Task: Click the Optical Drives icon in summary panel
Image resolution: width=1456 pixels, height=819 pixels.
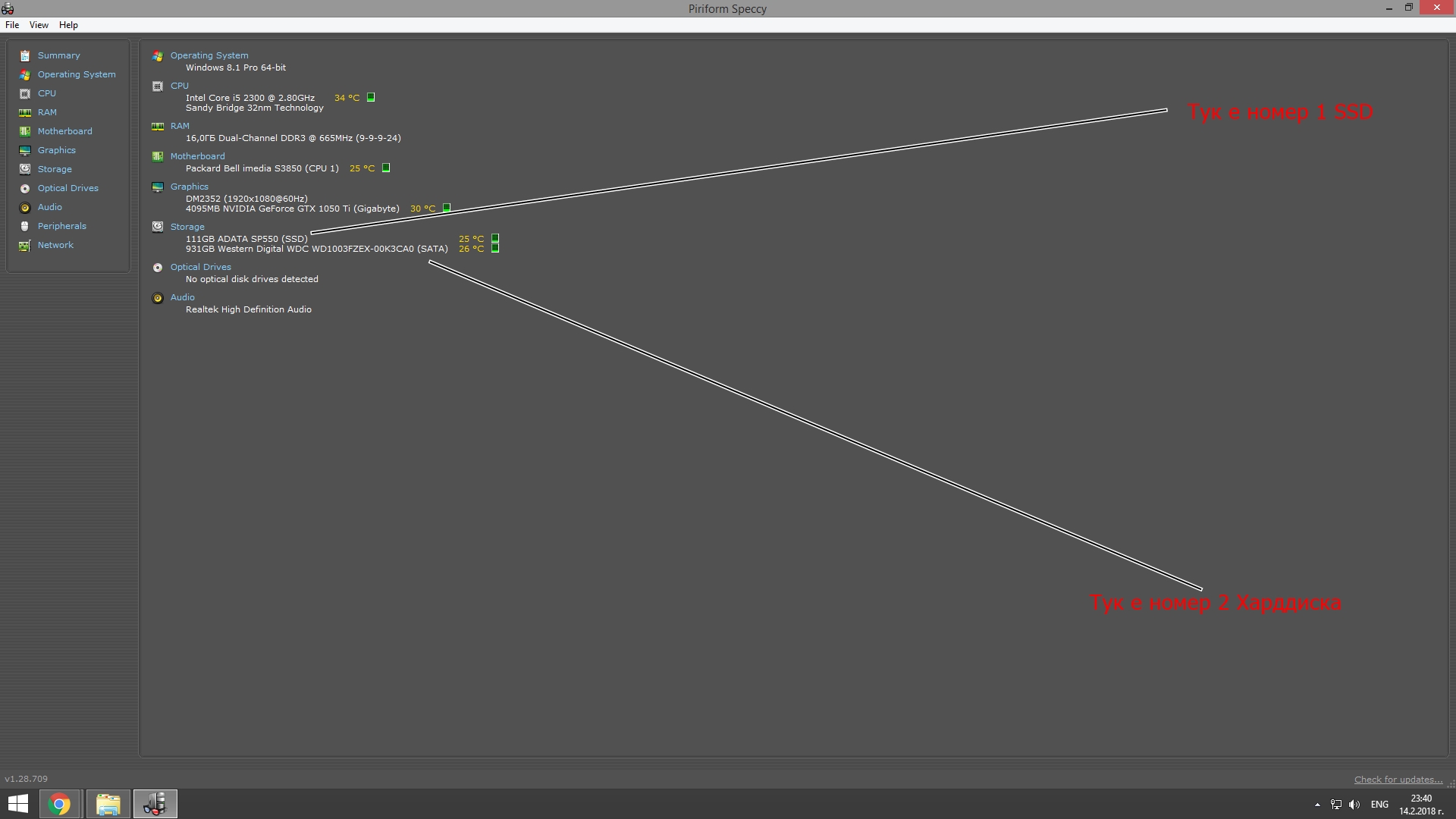Action: tap(158, 267)
